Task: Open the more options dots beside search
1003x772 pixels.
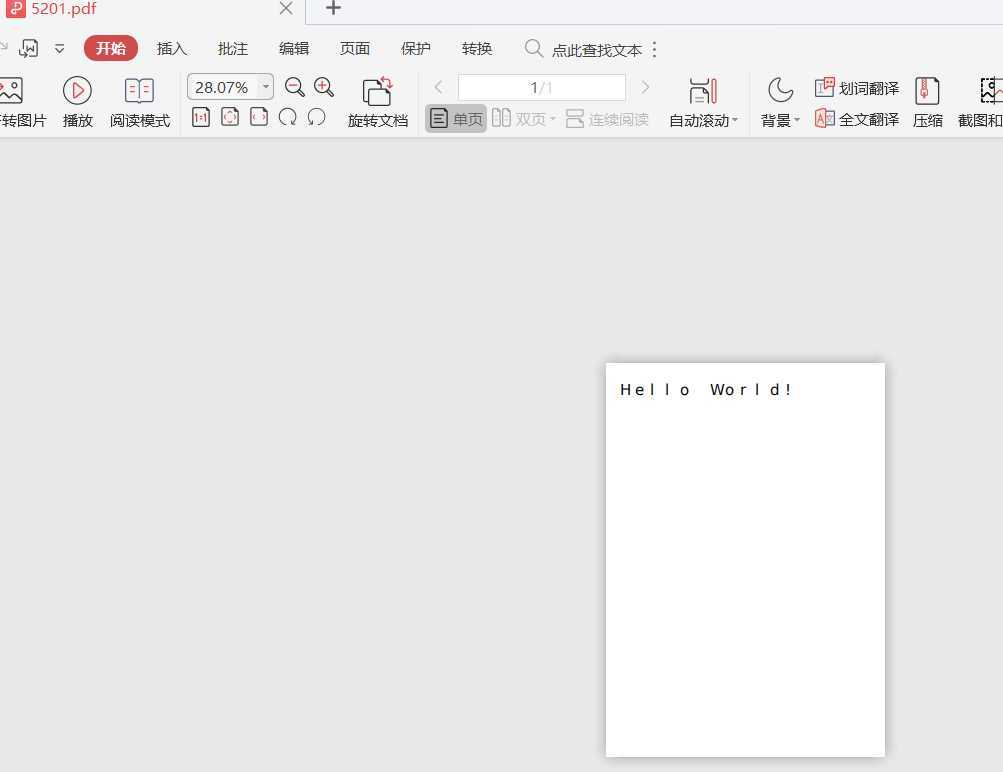Action: (654, 49)
